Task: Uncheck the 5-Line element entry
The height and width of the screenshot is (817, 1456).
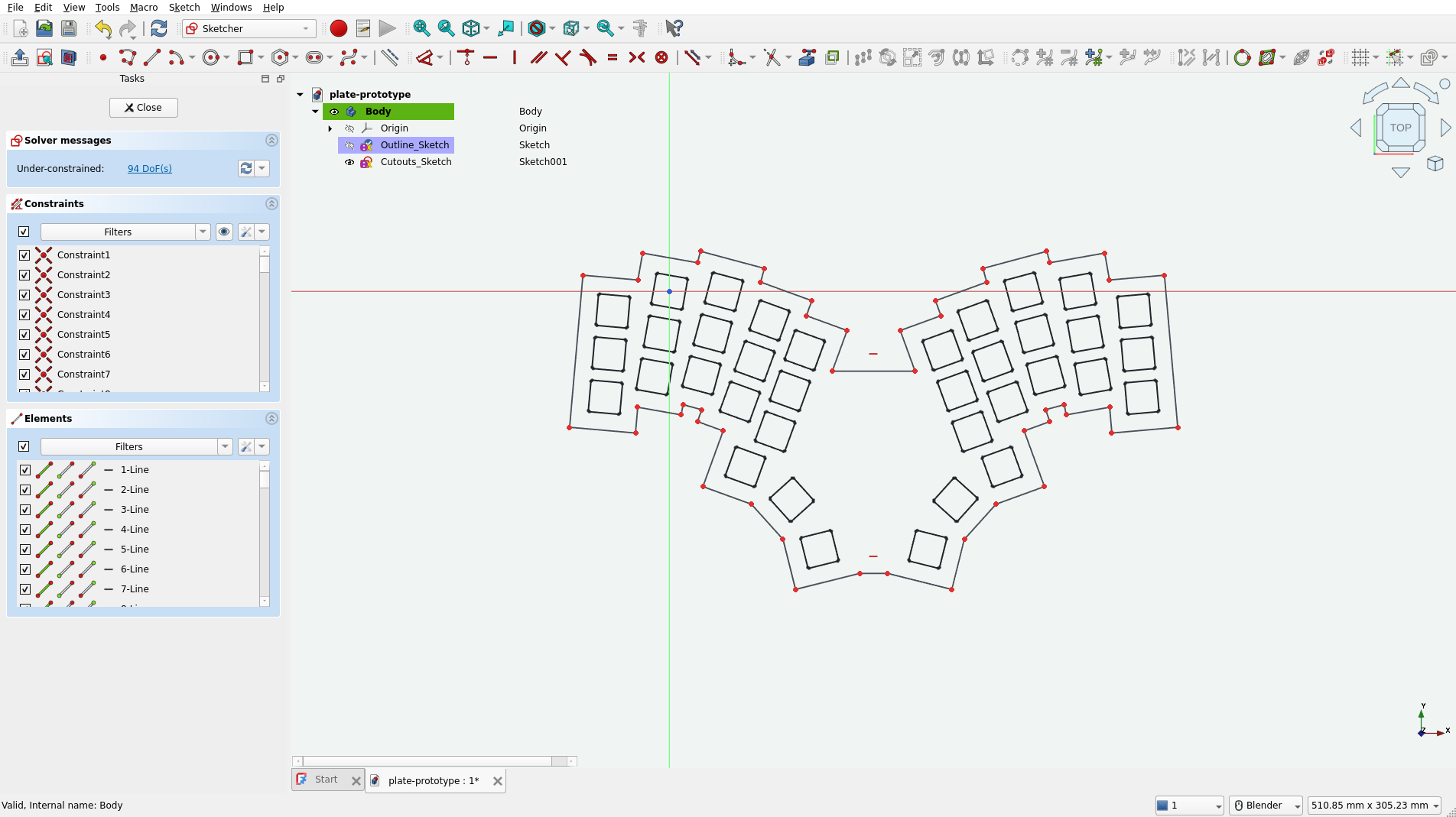Action: [x=25, y=550]
